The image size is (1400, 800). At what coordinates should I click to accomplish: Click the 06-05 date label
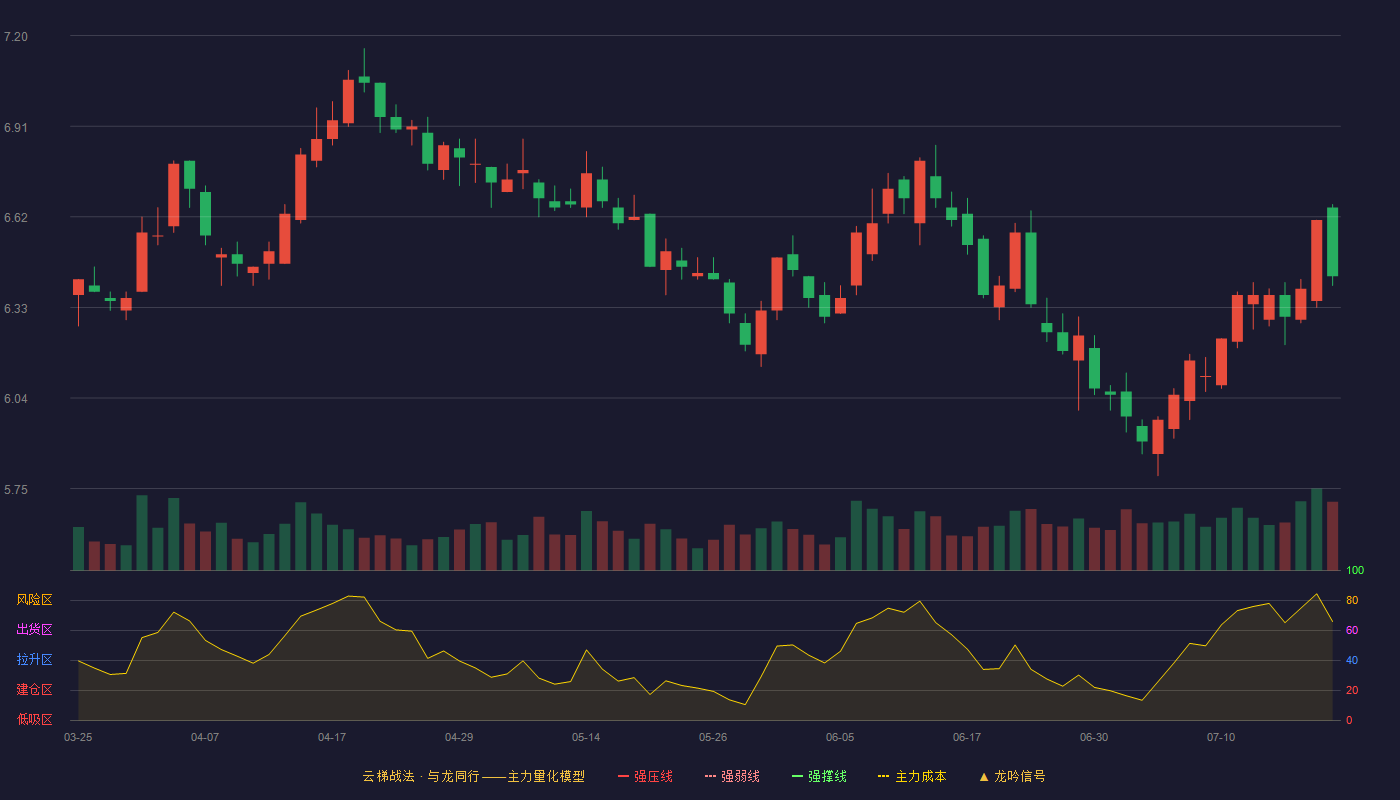click(x=840, y=737)
